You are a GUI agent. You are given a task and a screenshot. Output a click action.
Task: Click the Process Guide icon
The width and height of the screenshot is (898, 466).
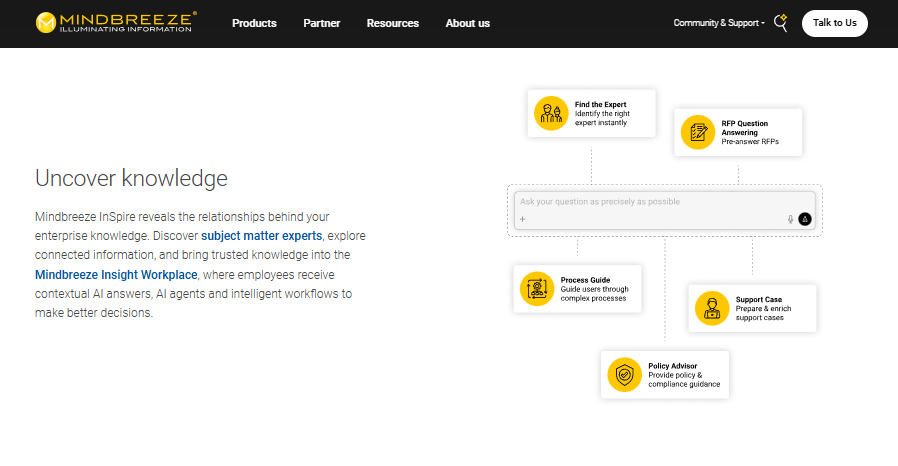(537, 289)
